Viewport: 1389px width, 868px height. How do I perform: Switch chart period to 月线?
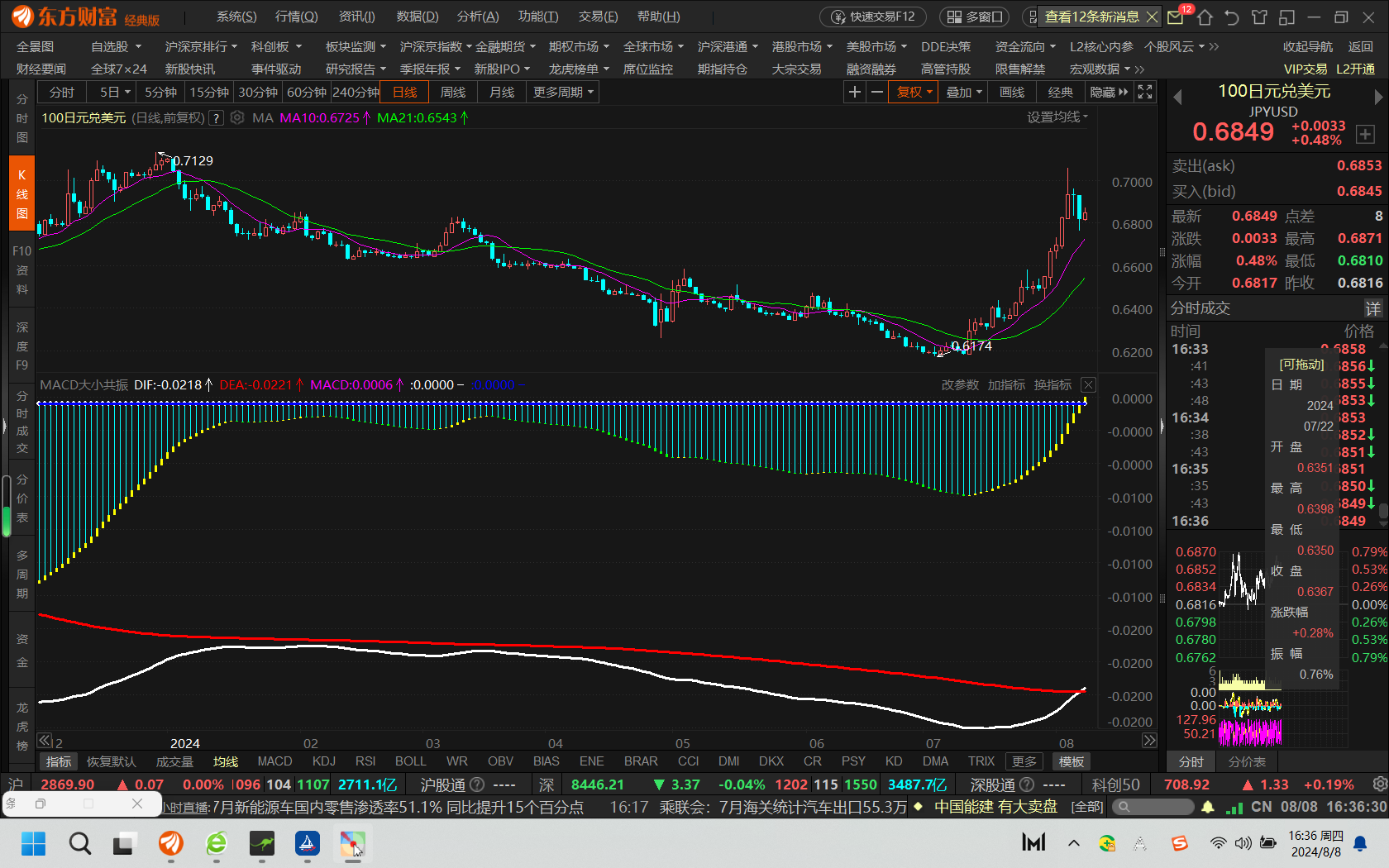tap(502, 92)
